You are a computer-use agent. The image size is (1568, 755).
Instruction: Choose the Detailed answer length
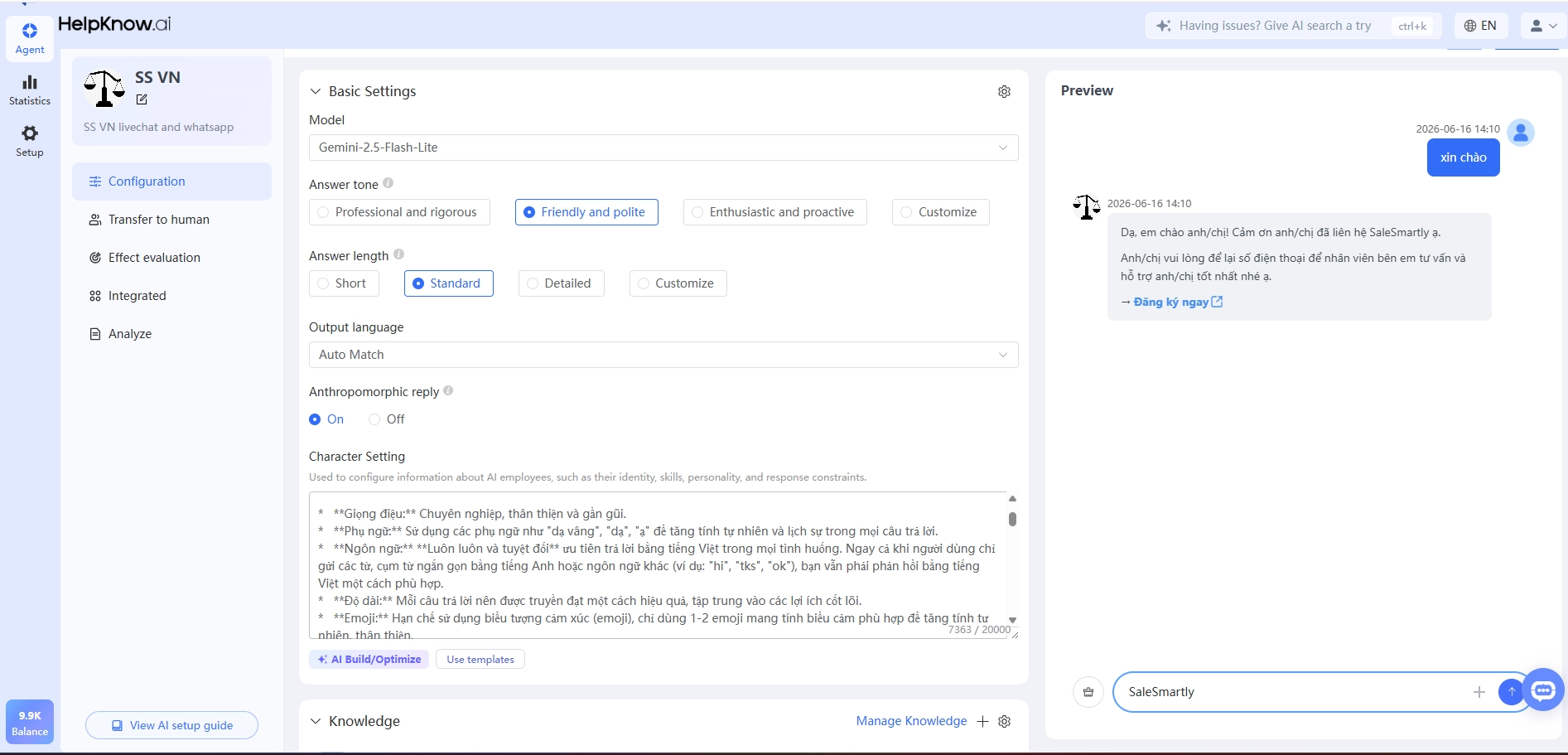tap(561, 283)
